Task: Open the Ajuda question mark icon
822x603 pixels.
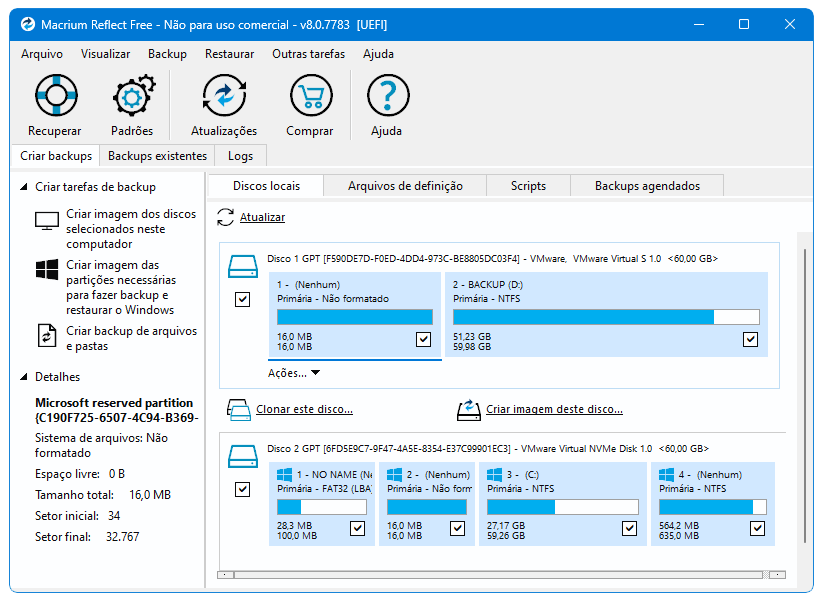Action: (387, 97)
